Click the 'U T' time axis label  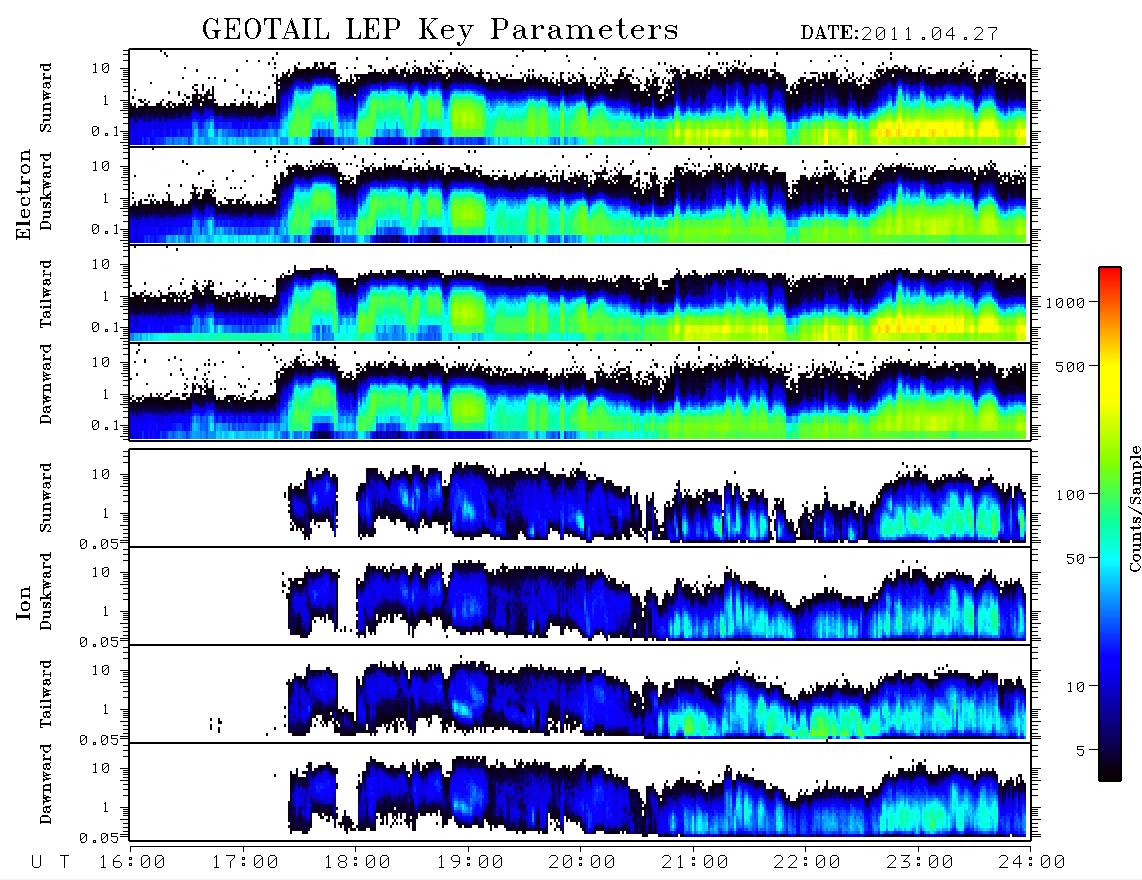(51, 862)
